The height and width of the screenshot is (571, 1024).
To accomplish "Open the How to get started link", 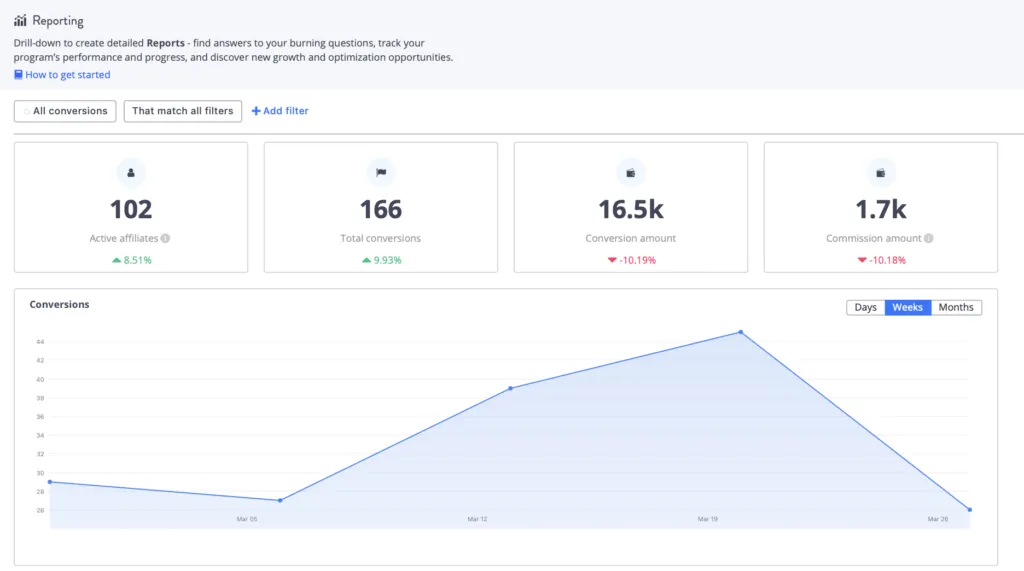I will pos(68,74).
